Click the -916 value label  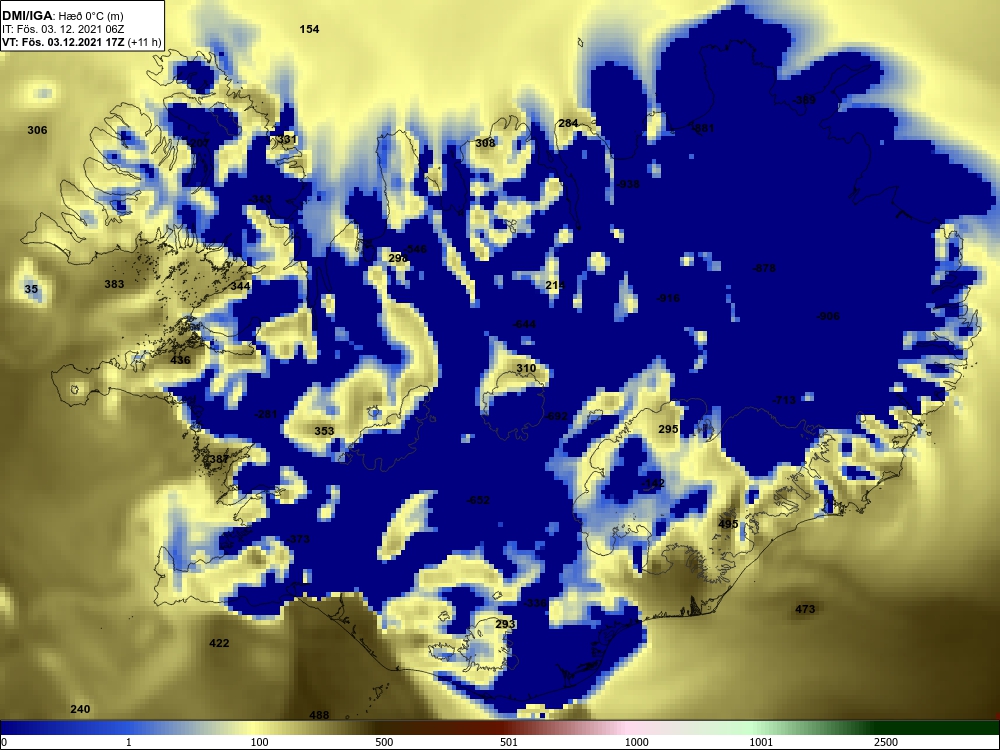click(668, 298)
